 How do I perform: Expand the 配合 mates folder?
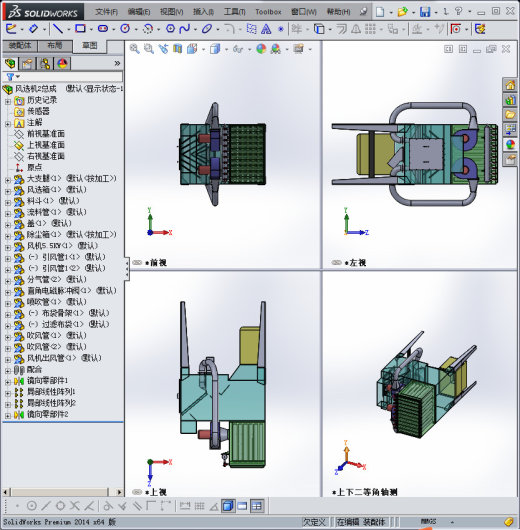[x=7, y=370]
